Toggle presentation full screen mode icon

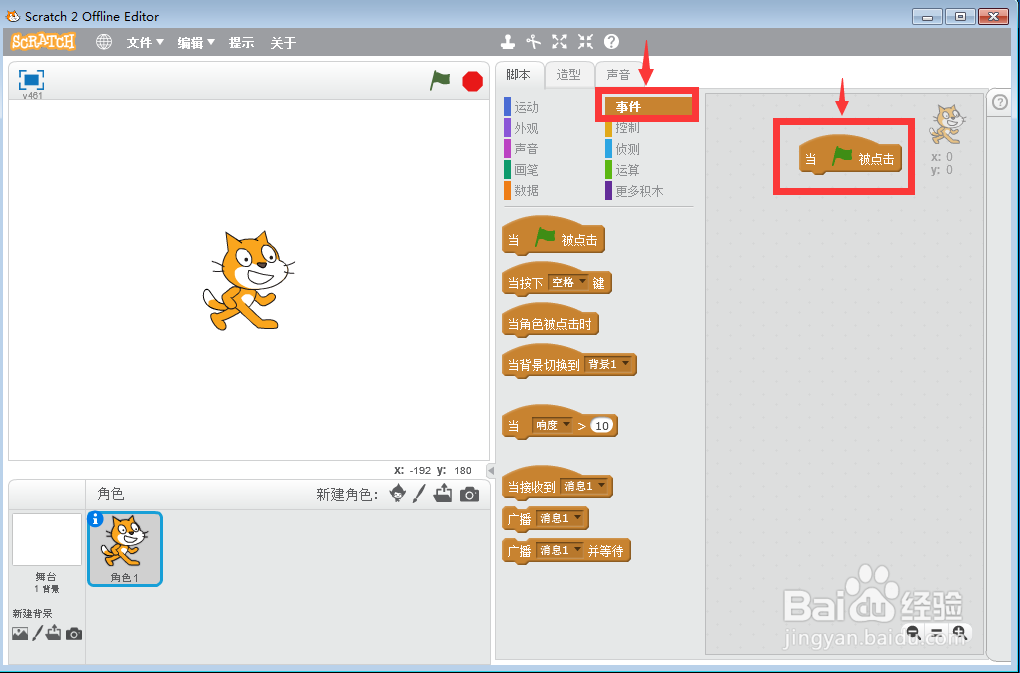31,80
